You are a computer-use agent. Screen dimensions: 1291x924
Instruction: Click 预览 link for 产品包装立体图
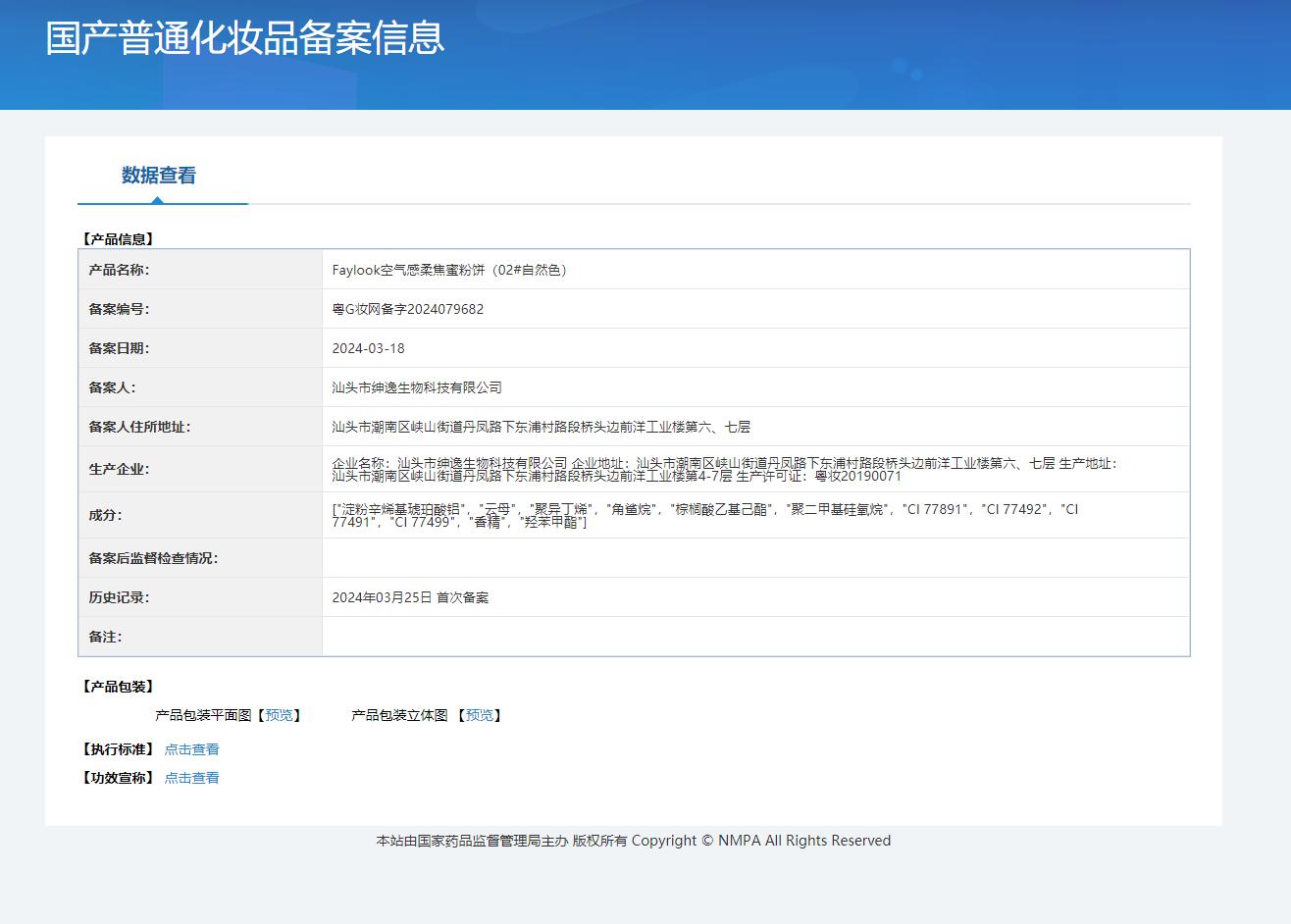click(479, 715)
